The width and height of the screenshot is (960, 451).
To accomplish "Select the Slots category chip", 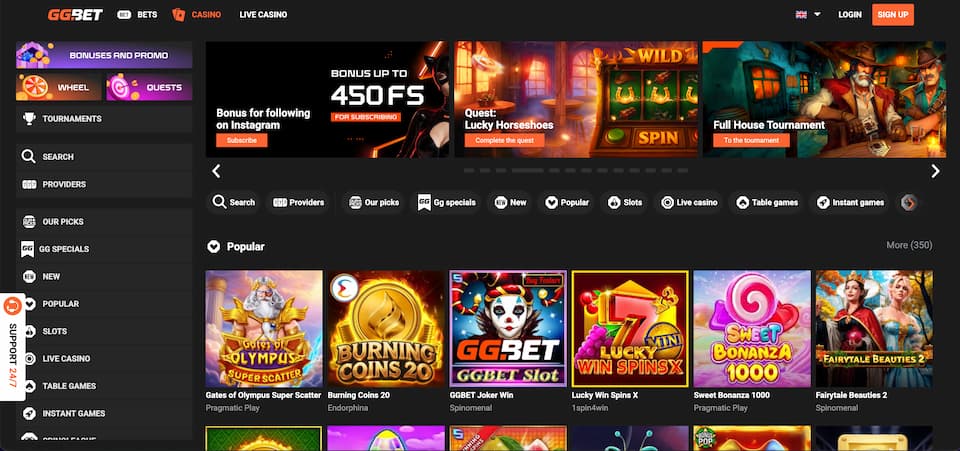I will click(625, 203).
